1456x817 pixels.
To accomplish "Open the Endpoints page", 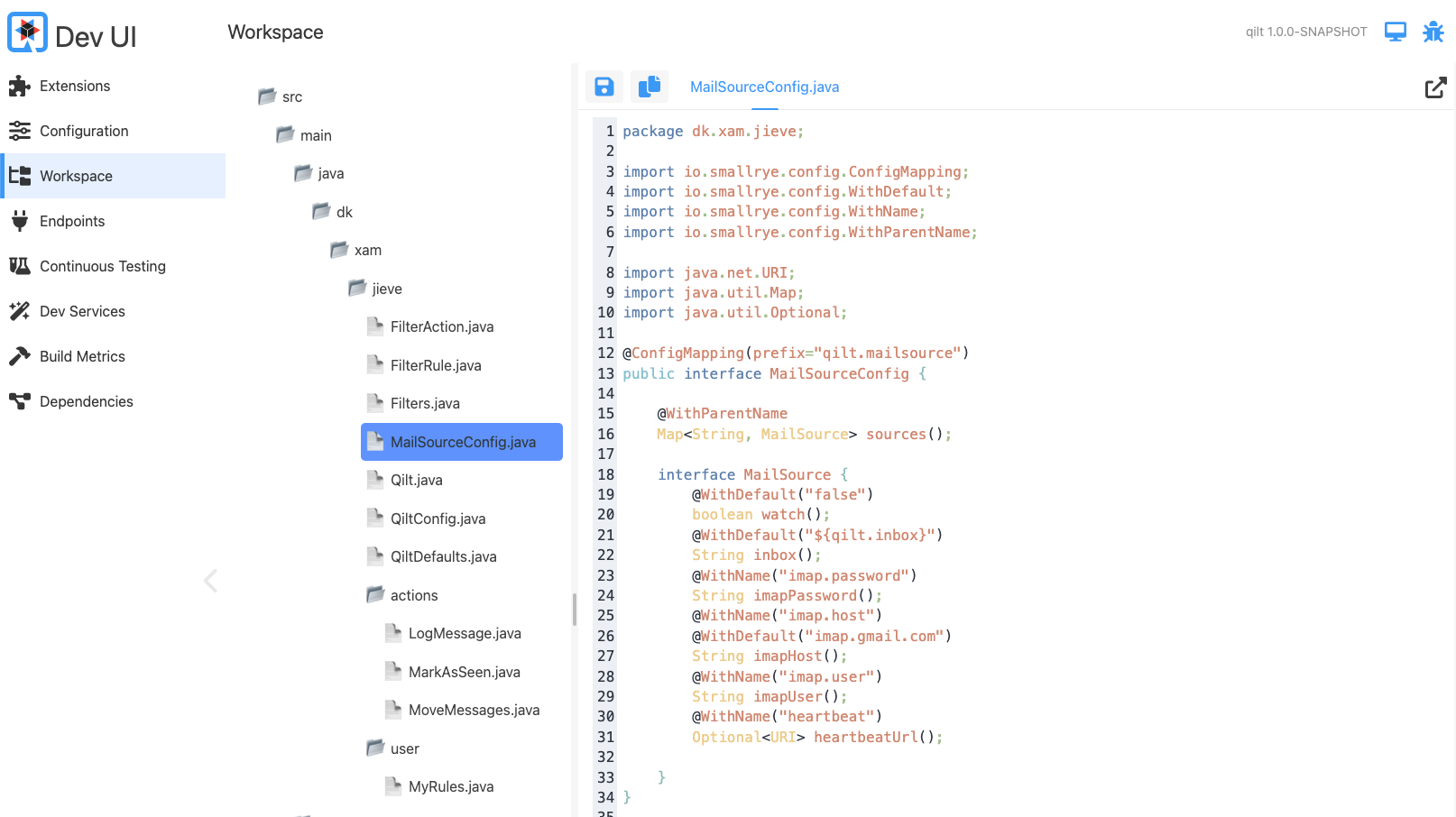I will (x=72, y=221).
